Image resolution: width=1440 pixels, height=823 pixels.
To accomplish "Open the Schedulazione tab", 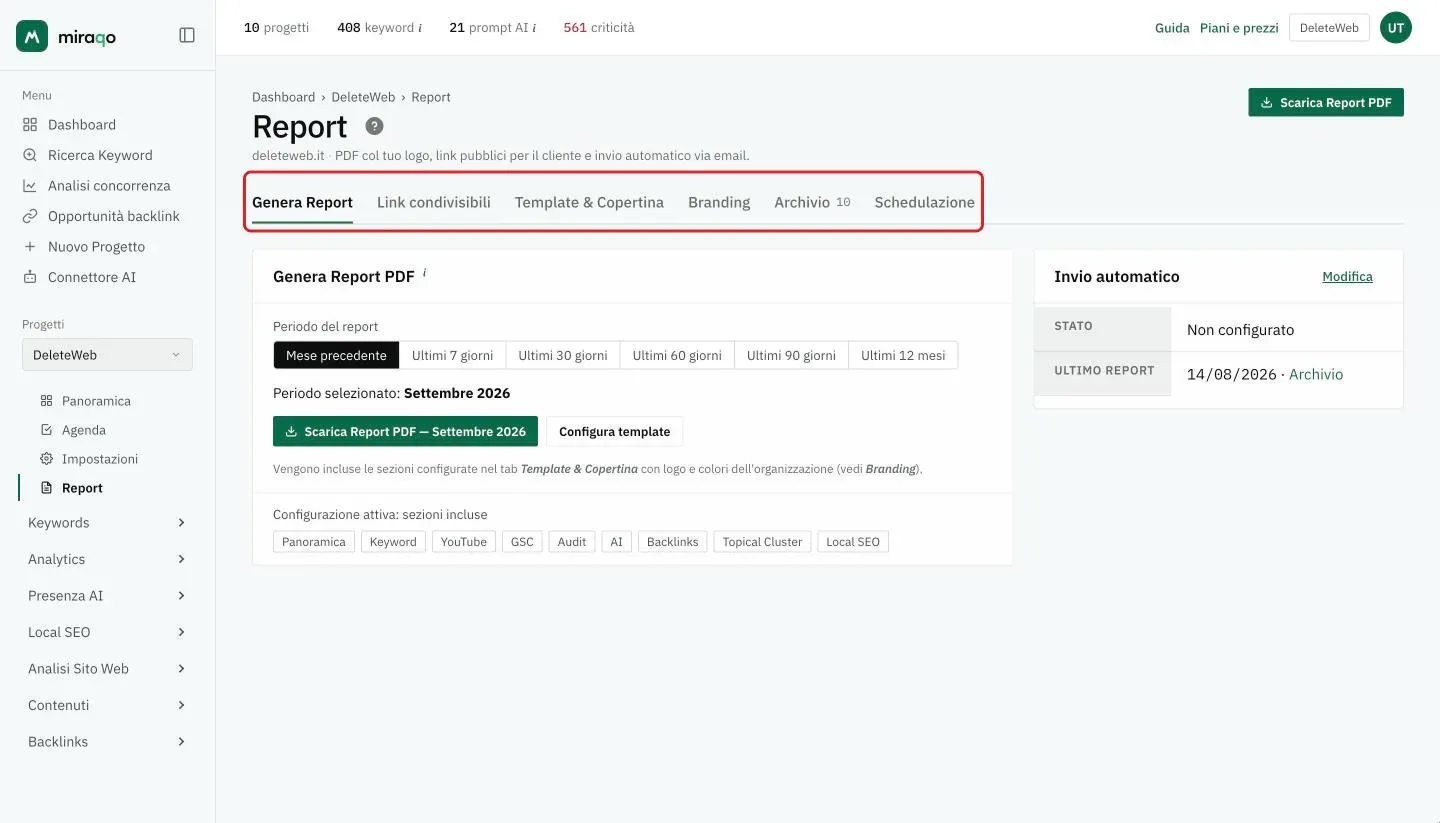I will click(x=924, y=202).
